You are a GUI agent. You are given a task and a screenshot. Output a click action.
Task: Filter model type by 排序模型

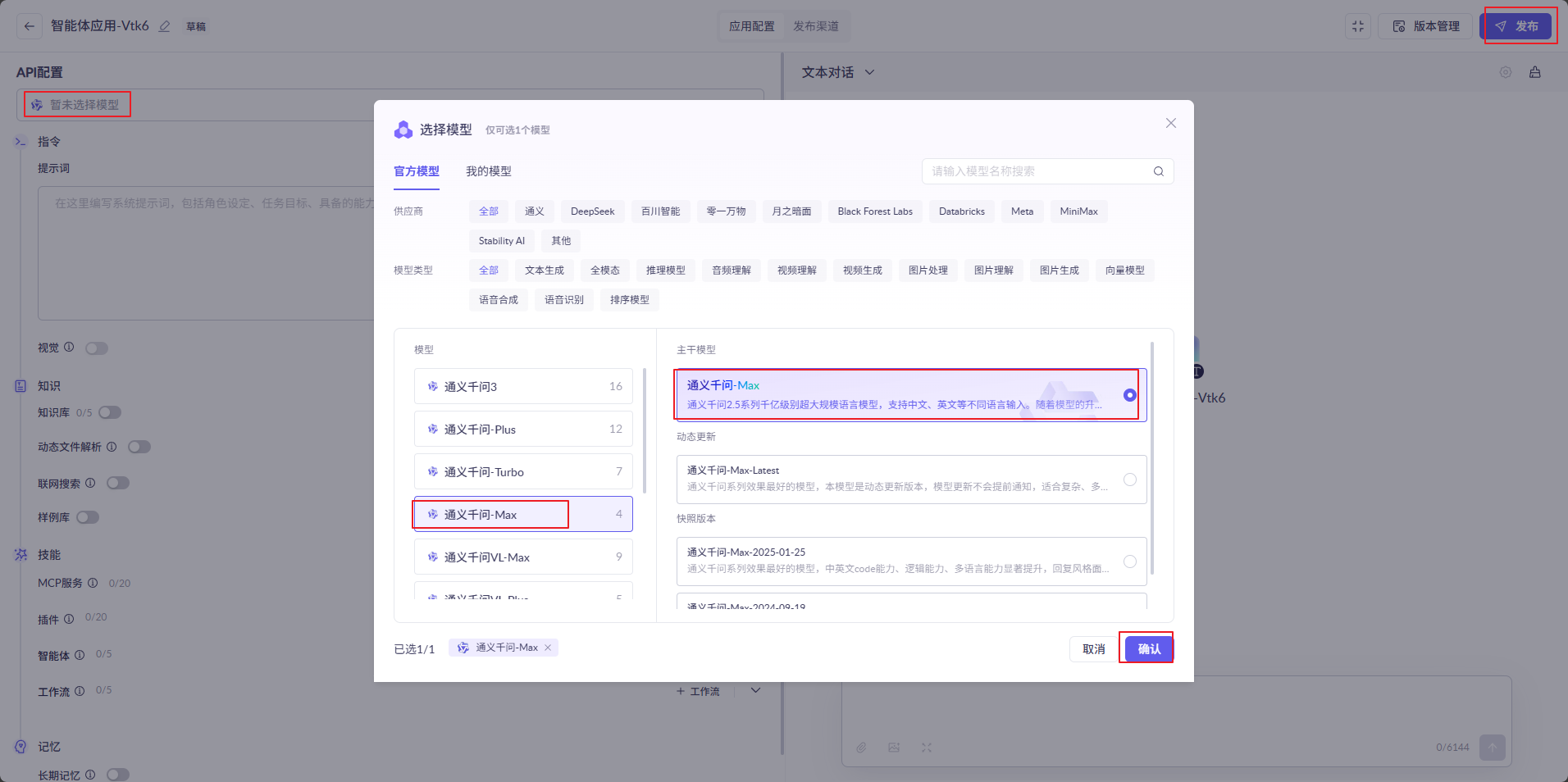tap(630, 300)
